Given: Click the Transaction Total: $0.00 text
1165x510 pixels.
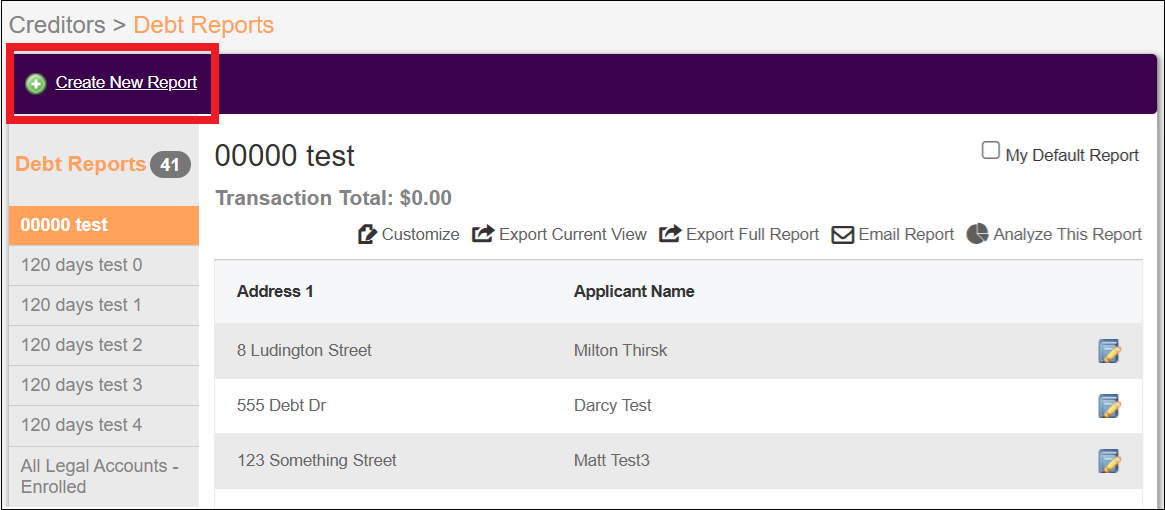Looking at the screenshot, I should tap(333, 198).
